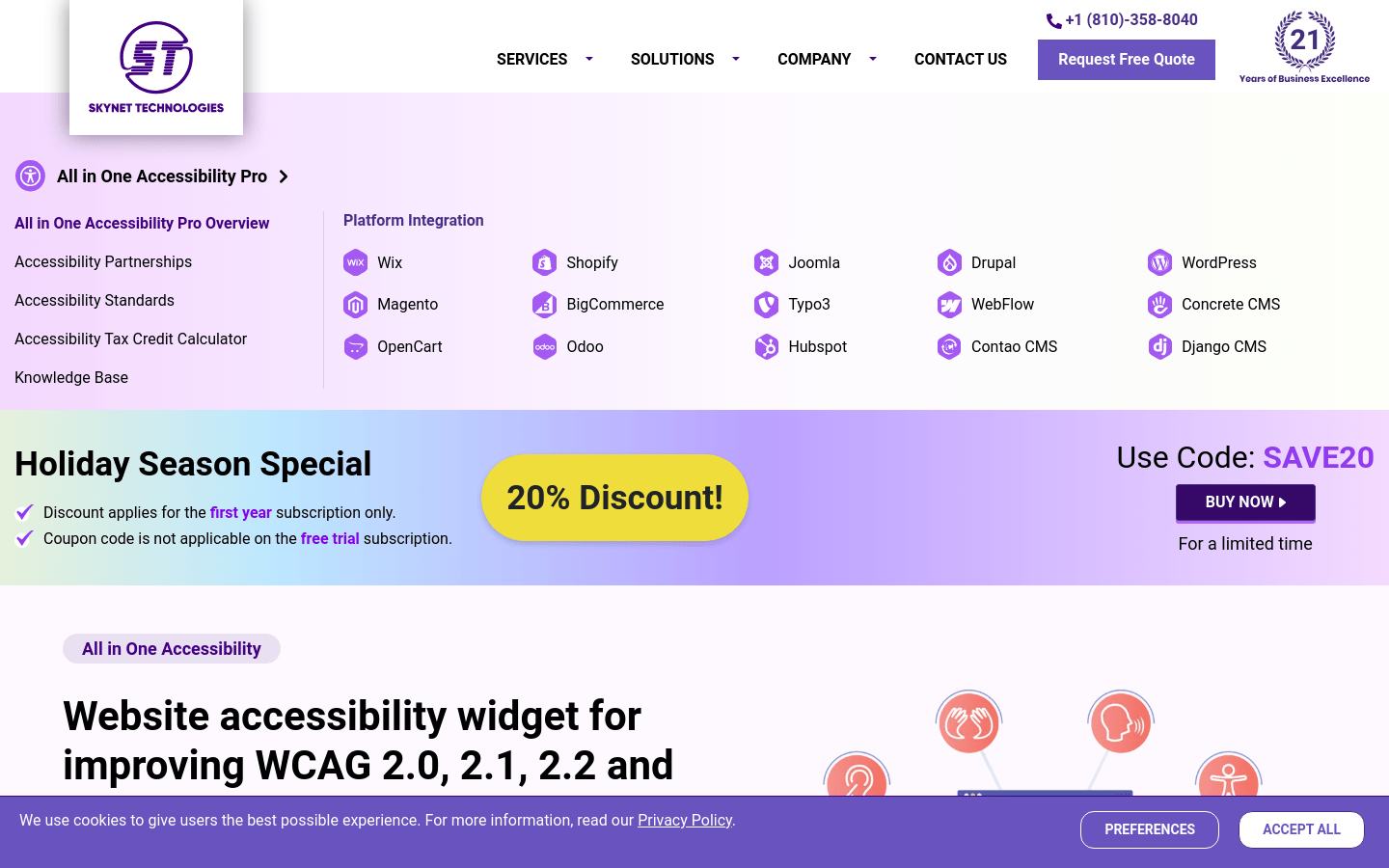Open the SOLUTIONS dropdown
The image size is (1389, 868).
(x=735, y=59)
